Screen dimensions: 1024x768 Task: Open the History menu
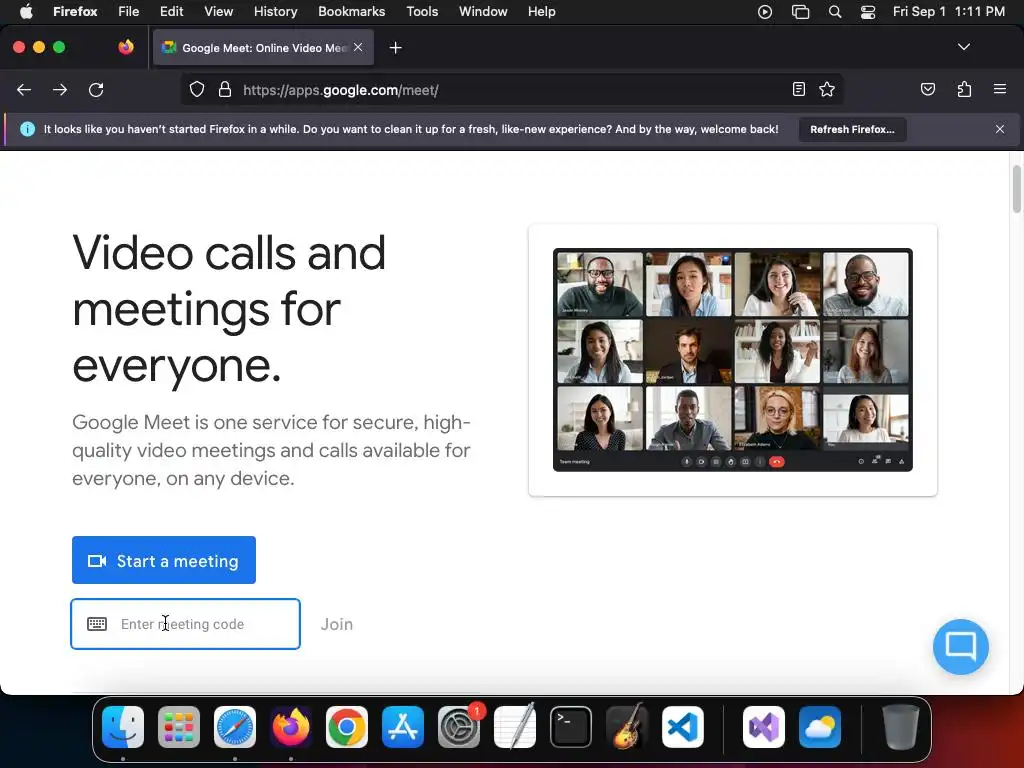(275, 12)
